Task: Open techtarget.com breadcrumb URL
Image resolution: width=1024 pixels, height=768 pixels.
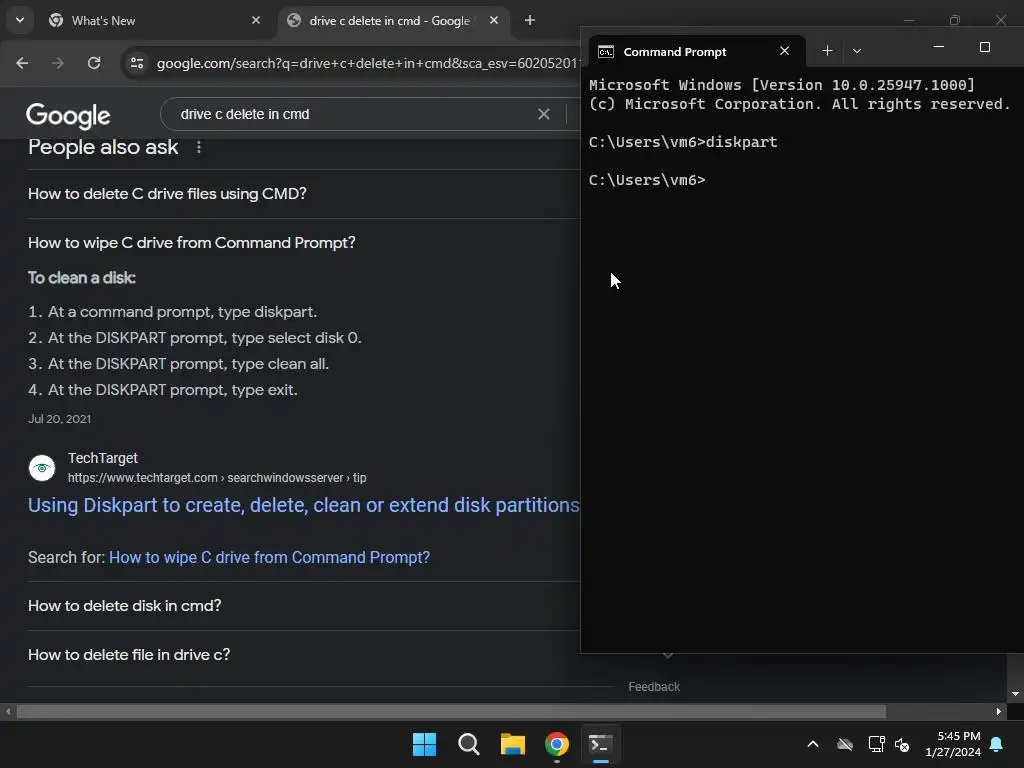Action: (217, 478)
